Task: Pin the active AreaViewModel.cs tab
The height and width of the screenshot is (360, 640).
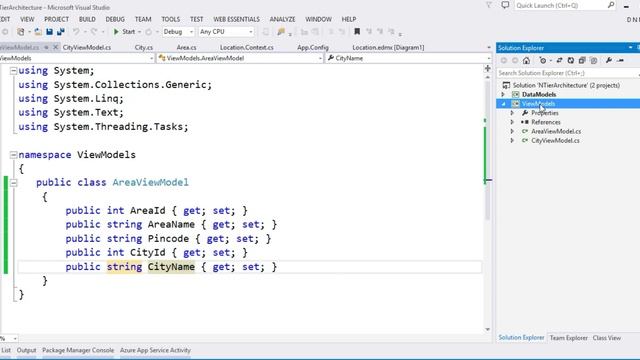Action: (x=46, y=47)
